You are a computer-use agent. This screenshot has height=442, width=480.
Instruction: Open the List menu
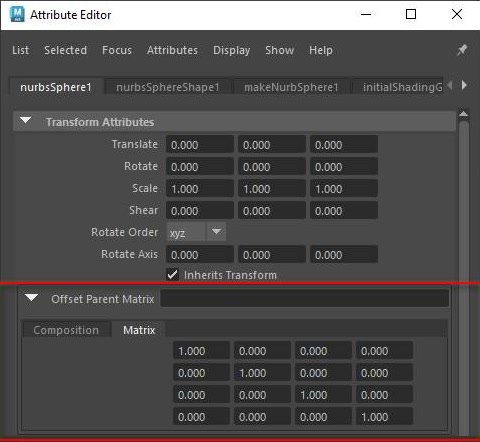(20, 50)
